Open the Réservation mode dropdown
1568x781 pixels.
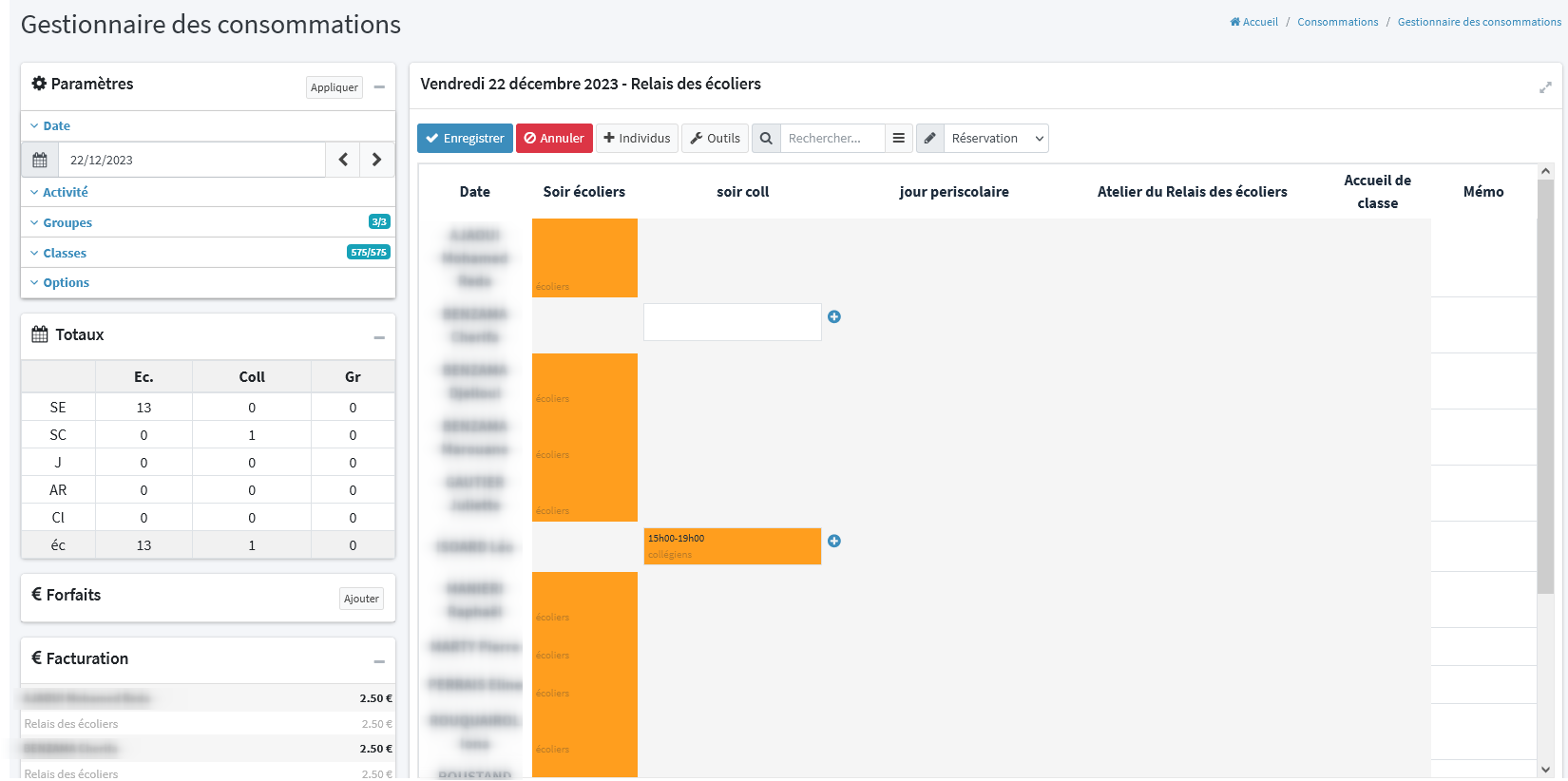pyautogui.click(x=996, y=139)
